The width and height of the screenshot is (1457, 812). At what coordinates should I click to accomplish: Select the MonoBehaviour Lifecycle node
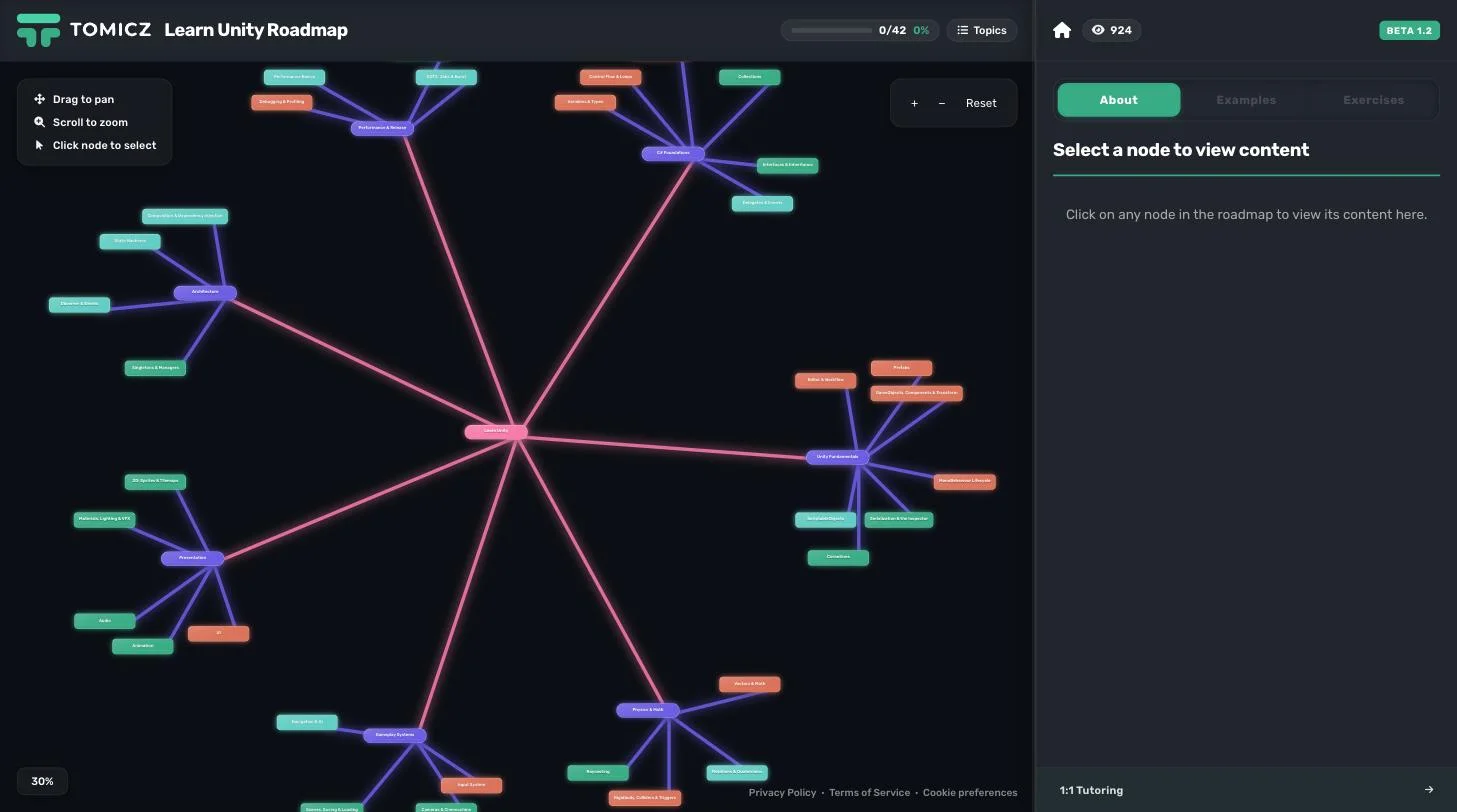pyautogui.click(x=964, y=481)
